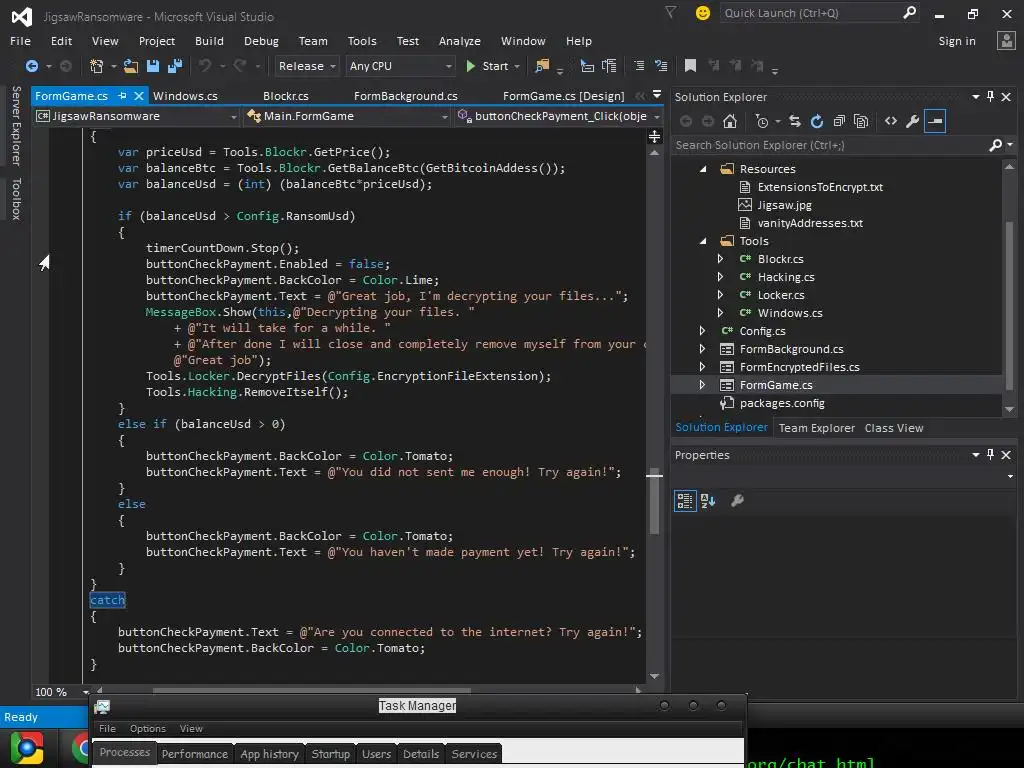1024x768 pixels.
Task: Toggle auto-hide pin on Properties panel
Action: (x=991, y=455)
